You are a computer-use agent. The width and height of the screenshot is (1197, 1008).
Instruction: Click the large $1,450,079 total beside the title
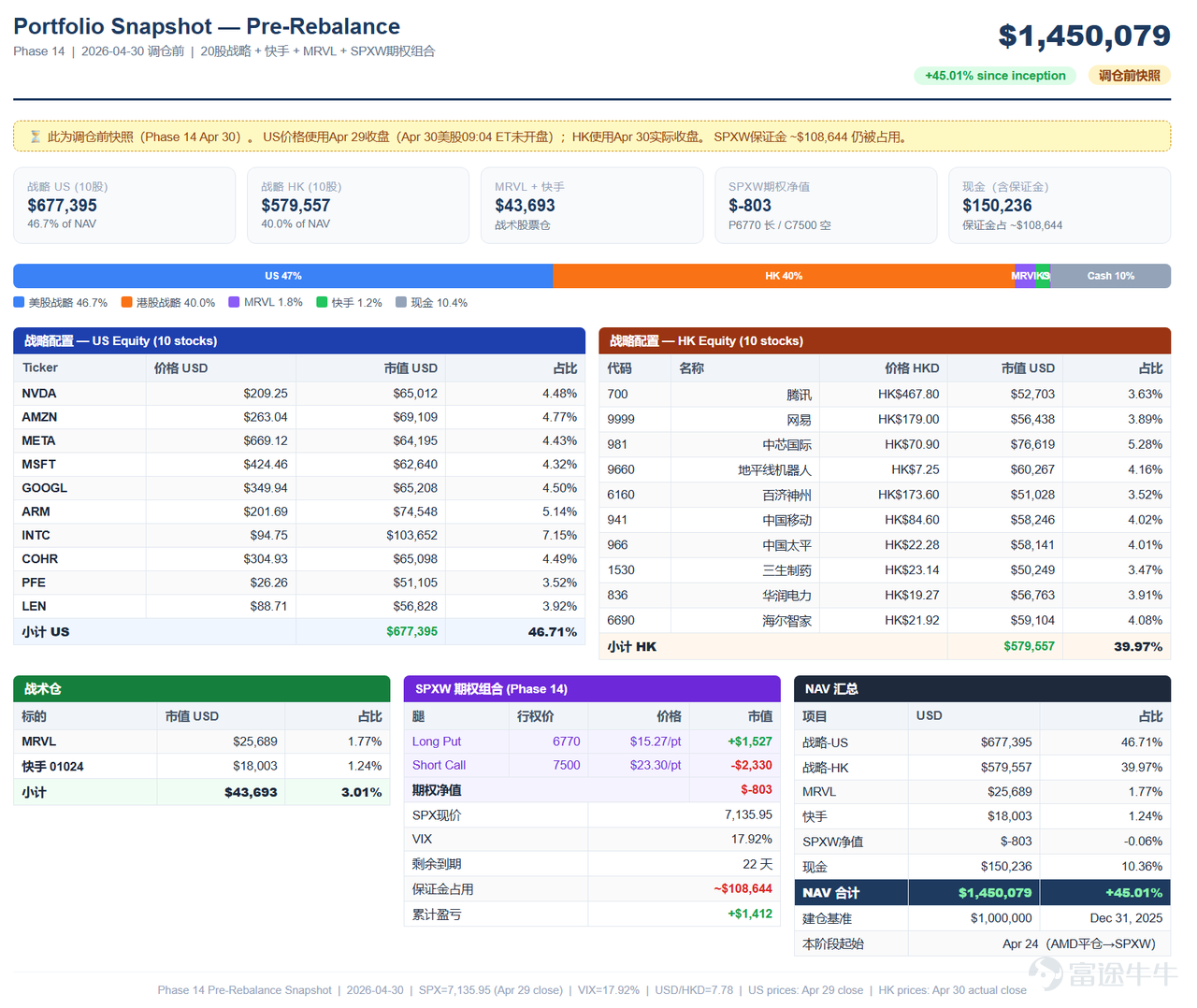(1085, 36)
